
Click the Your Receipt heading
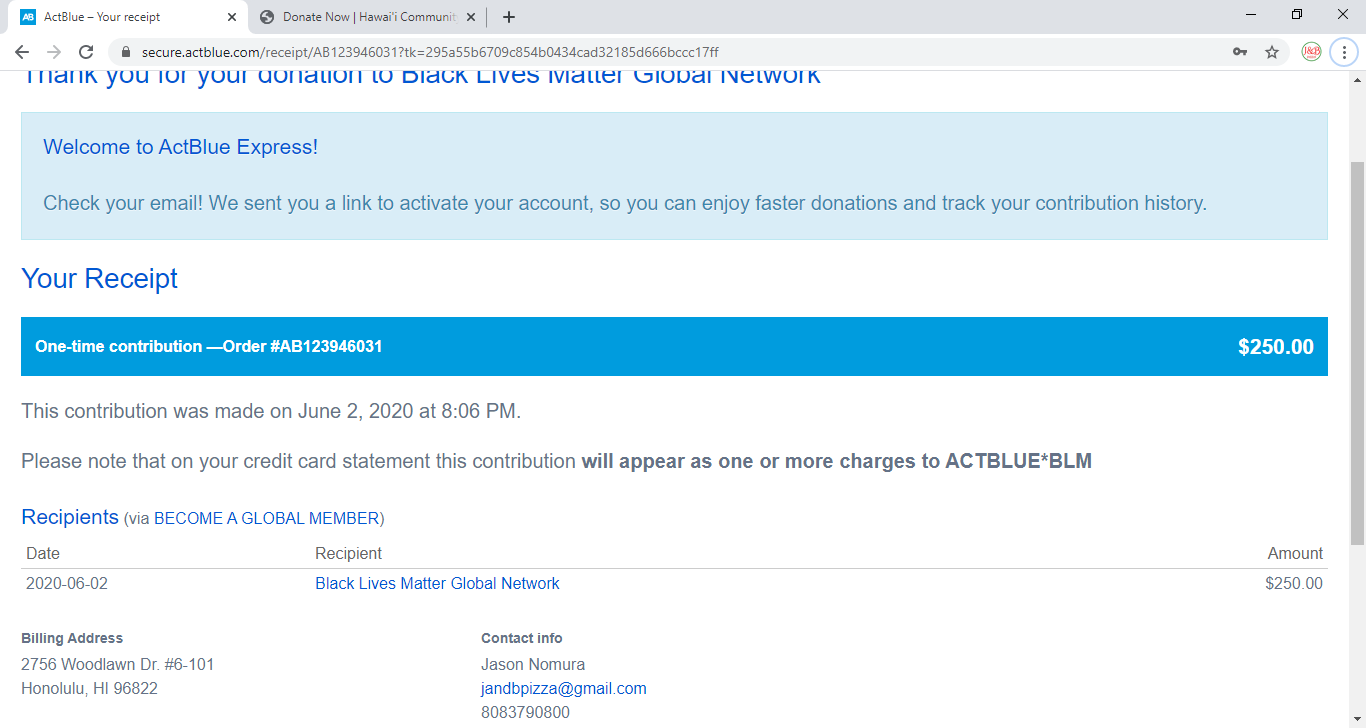tap(99, 278)
